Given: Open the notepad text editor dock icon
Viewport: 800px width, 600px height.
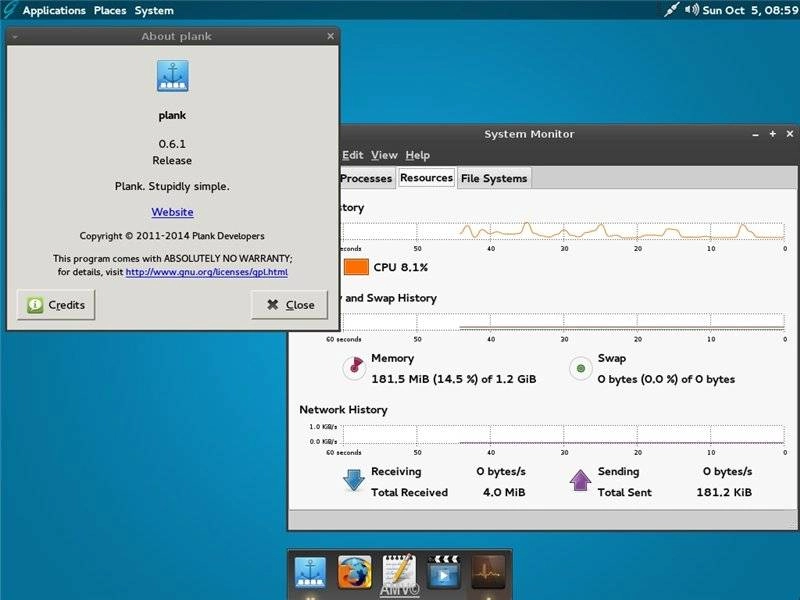Looking at the screenshot, I should pyautogui.click(x=399, y=572).
